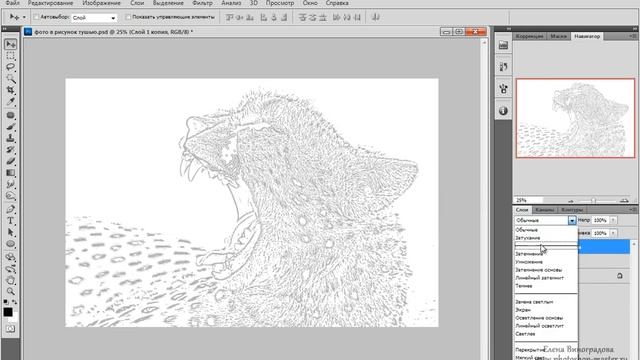Select the Lasso tool
Viewport: 640px width, 360px height.
(11, 67)
